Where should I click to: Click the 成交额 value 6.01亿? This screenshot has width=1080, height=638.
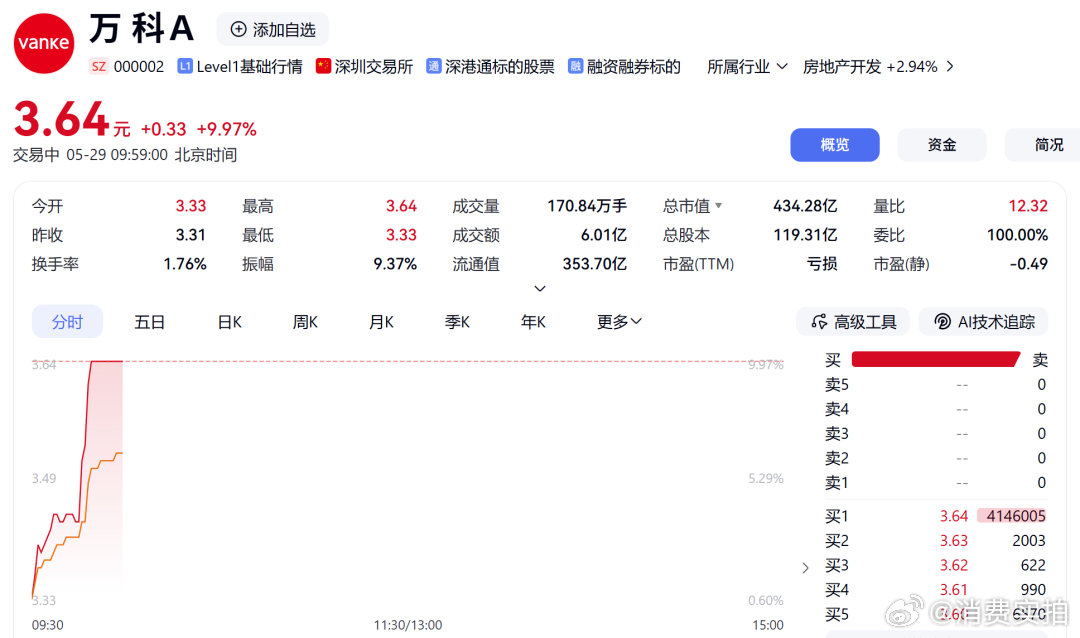click(603, 235)
